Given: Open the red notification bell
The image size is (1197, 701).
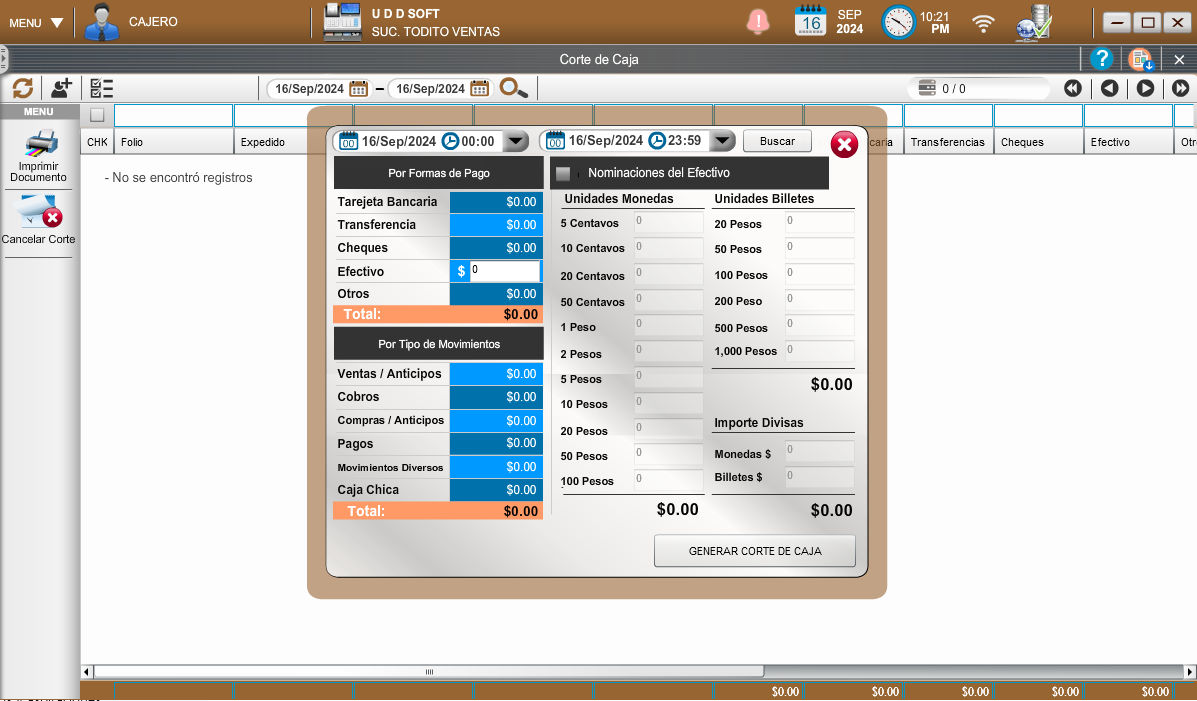Looking at the screenshot, I should coord(758,21).
